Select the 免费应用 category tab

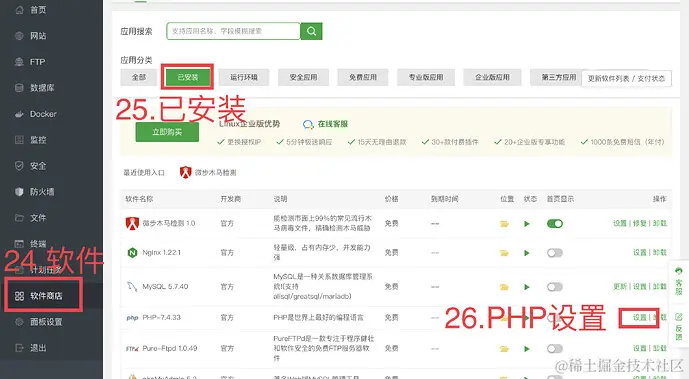363,77
